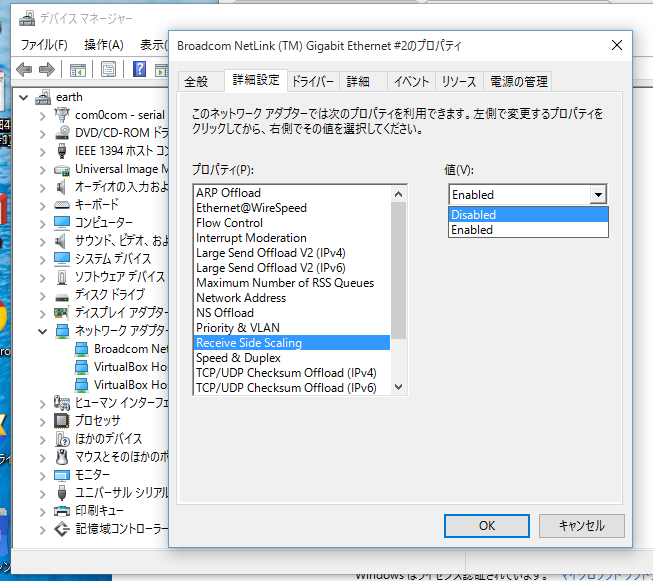This screenshot has height=581, width=653.
Task: Expand the プロセッサ node
Action: point(42,422)
